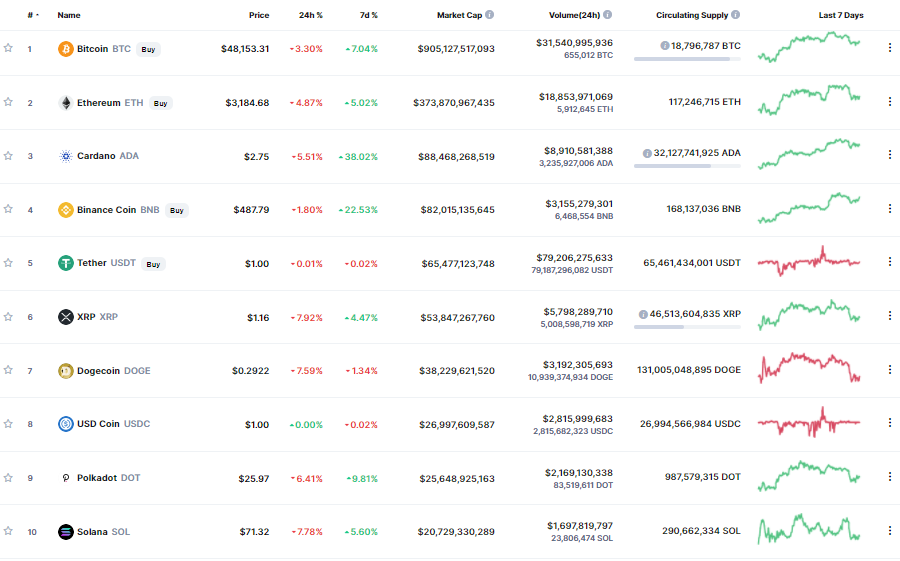Toggle watchlist star for Binance Coin
900x561 pixels.
coord(8,209)
